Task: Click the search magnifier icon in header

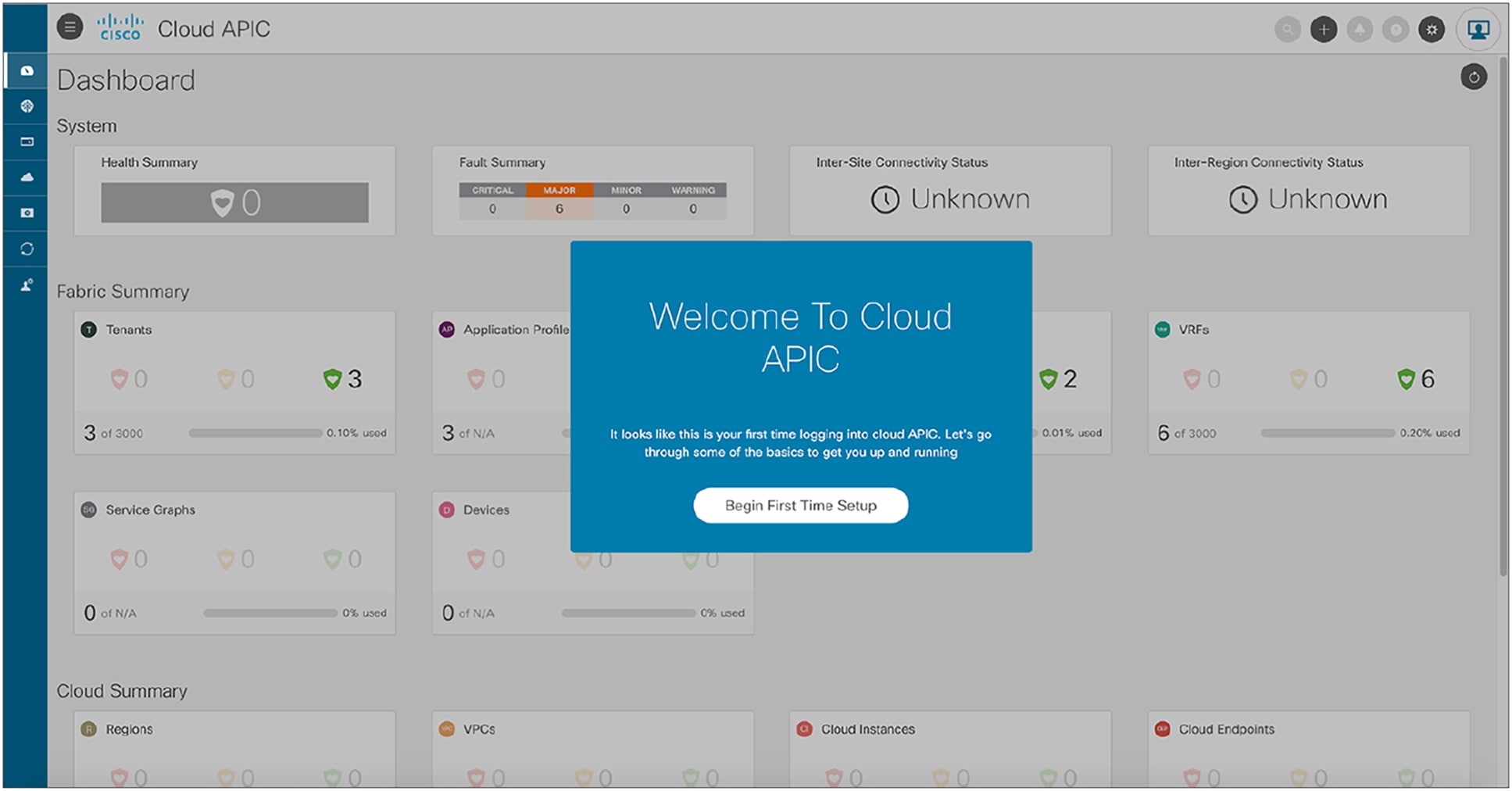Action: (1288, 30)
